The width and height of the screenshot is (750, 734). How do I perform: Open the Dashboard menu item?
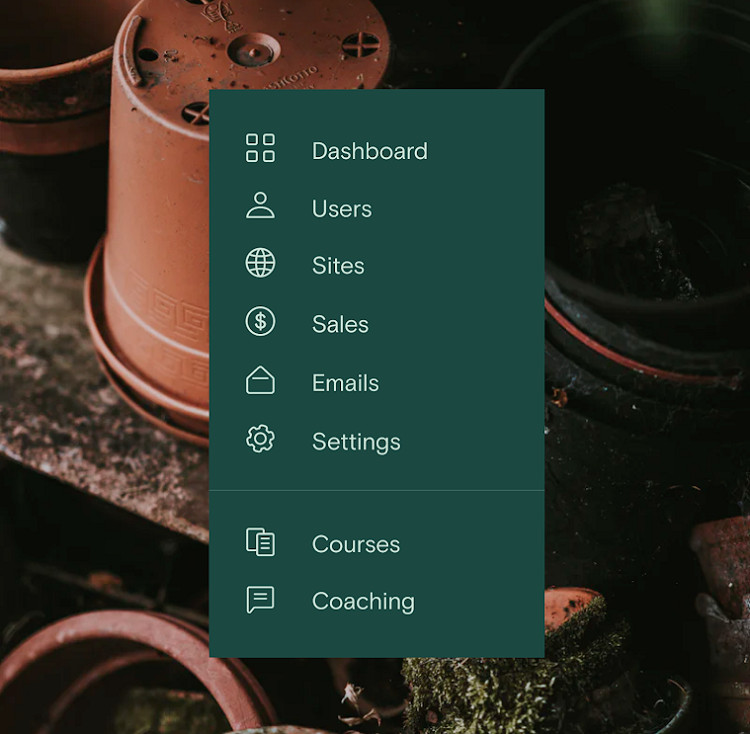[x=370, y=151]
